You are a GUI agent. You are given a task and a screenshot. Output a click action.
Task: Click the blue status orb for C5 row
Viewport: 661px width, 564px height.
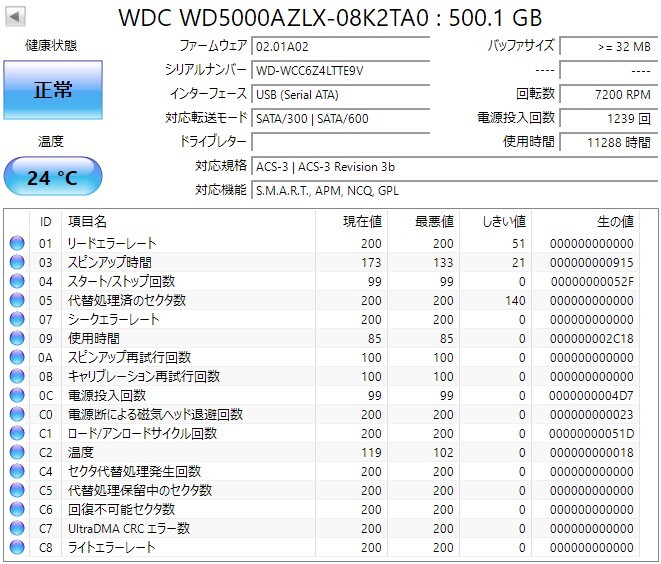17,490
